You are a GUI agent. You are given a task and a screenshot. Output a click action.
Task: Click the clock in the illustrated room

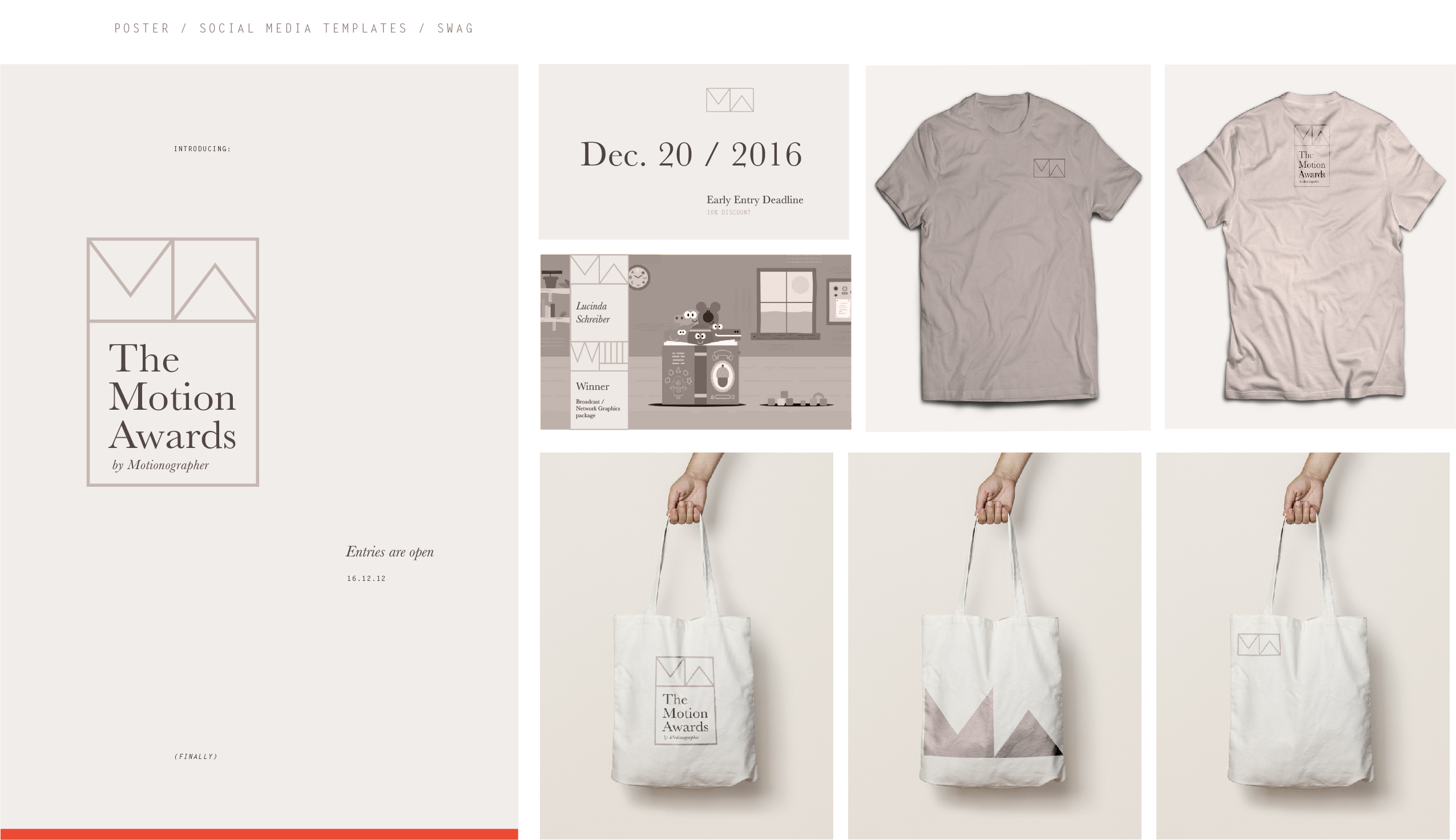click(x=639, y=277)
